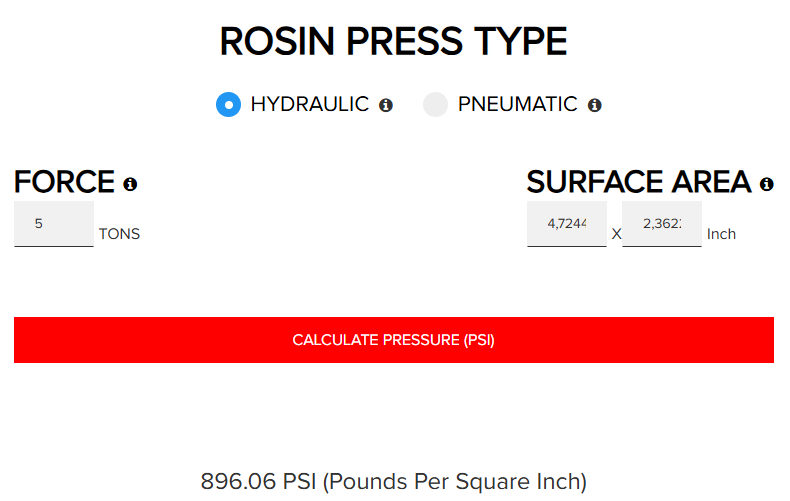Click the X multiplication symbol between fields
The image size is (790, 501).
[x=616, y=234]
